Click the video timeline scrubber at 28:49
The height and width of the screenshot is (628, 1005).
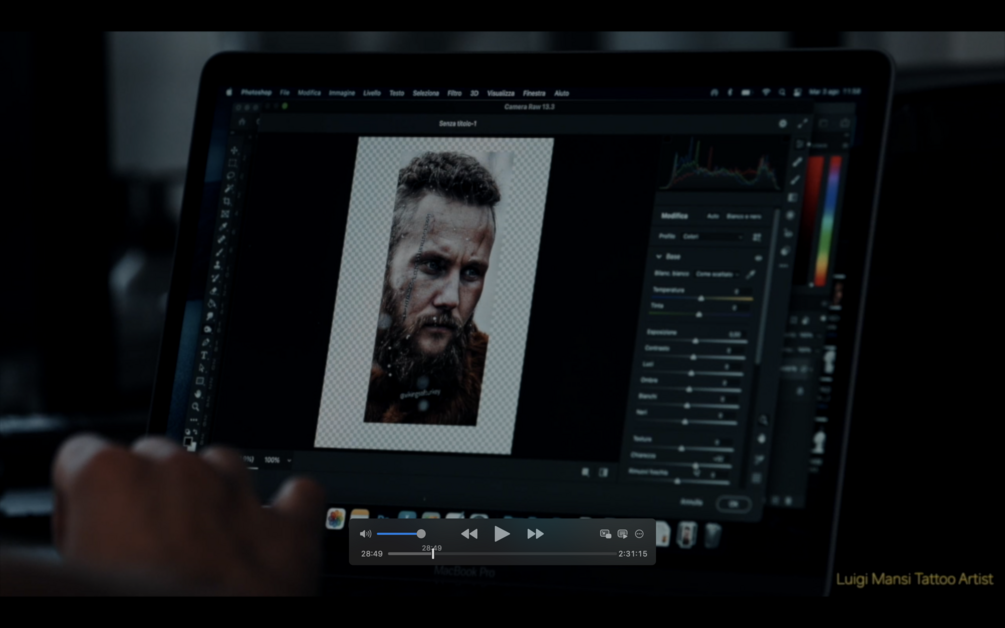(x=433, y=553)
